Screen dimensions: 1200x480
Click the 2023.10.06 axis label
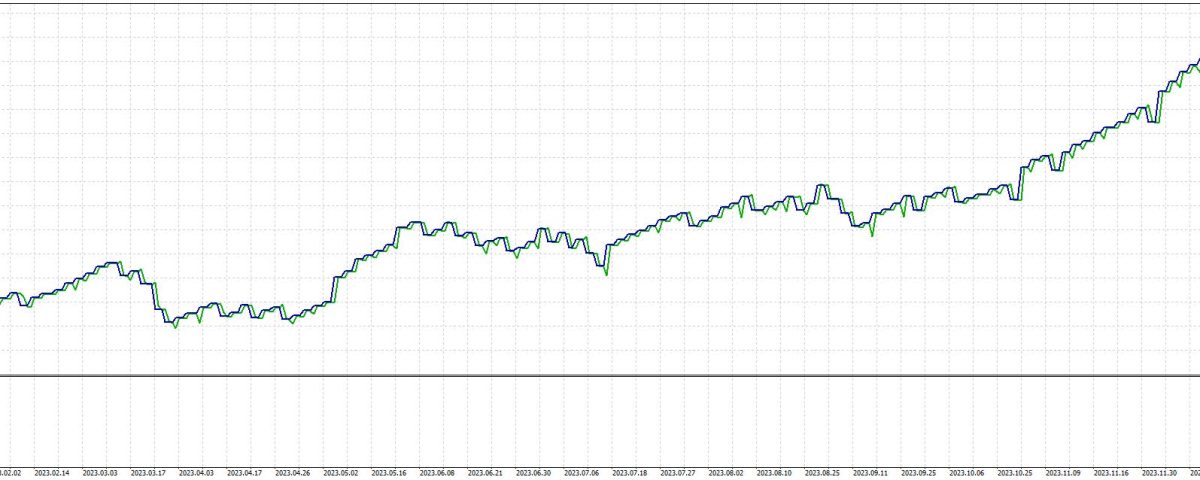(x=968, y=473)
